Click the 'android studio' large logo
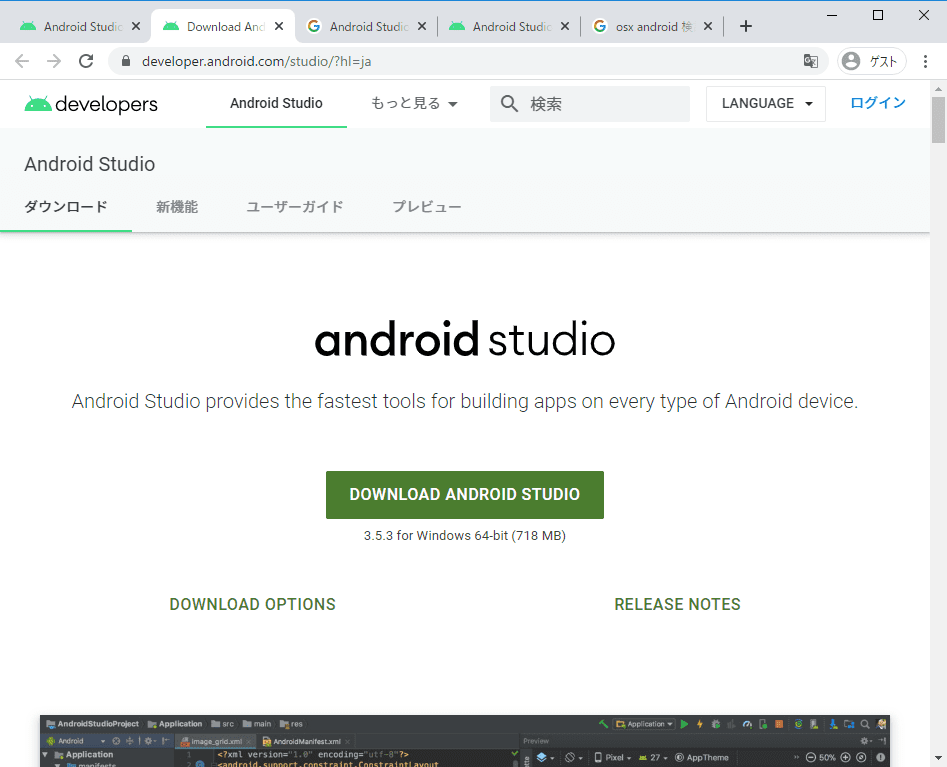This screenshot has width=947, height=767. [x=464, y=339]
